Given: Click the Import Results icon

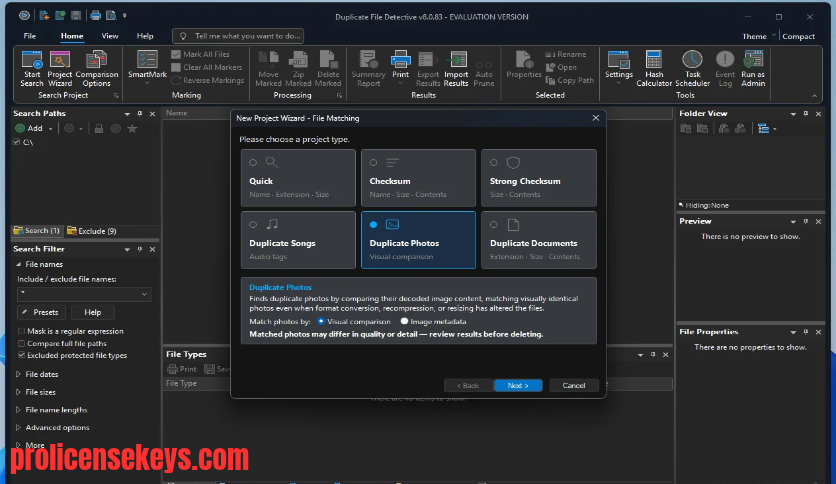Looking at the screenshot, I should 456,68.
